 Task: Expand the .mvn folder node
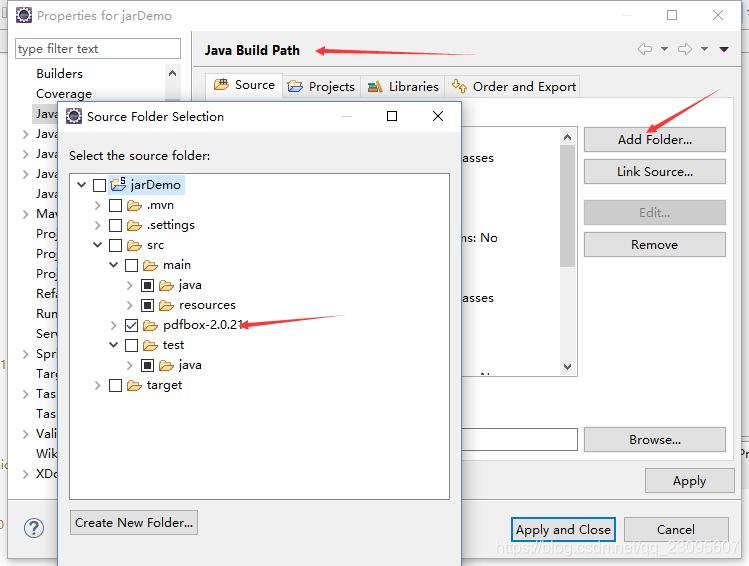[x=97, y=205]
